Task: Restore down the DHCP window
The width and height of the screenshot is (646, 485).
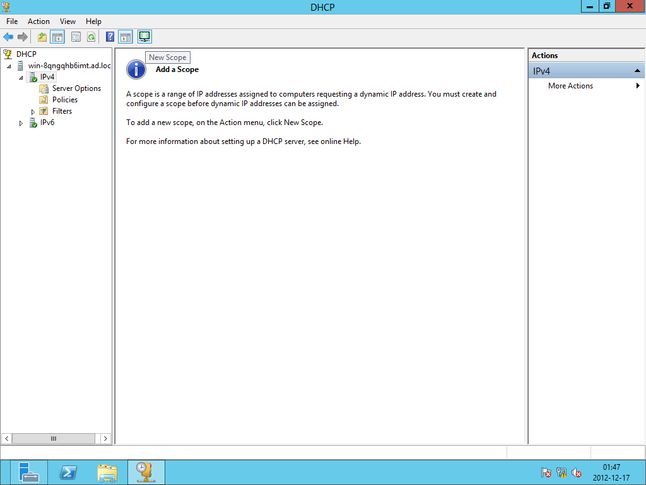Action: coord(607,6)
